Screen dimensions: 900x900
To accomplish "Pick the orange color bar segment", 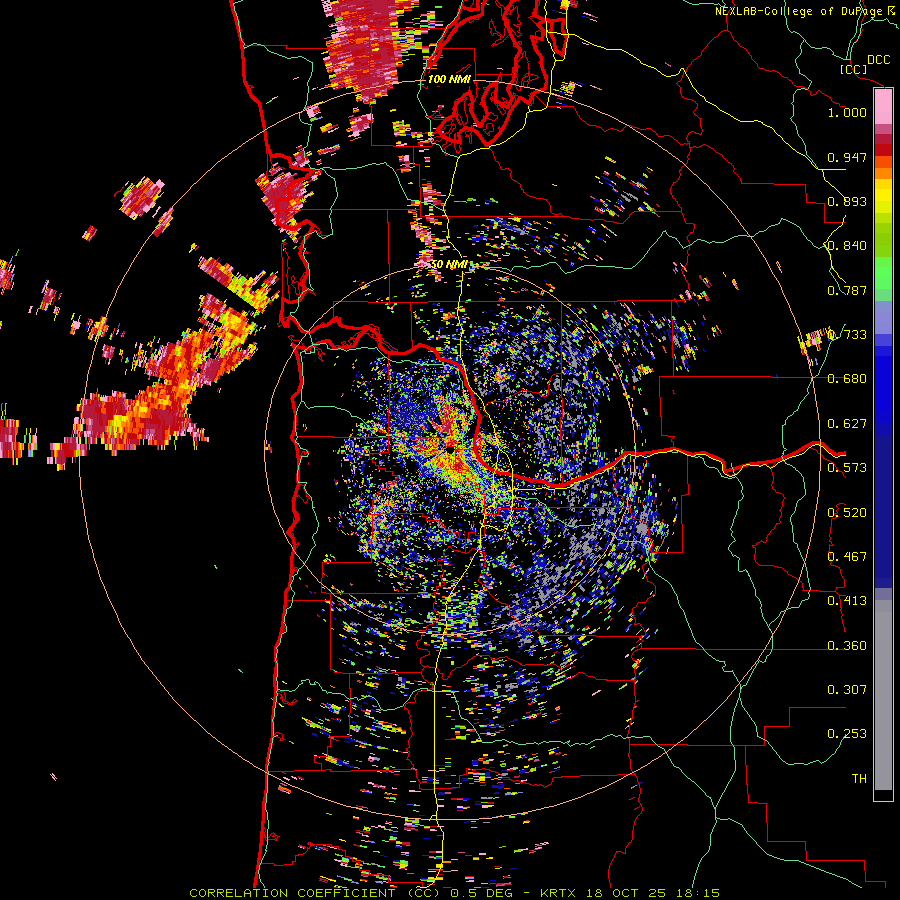I will tap(883, 173).
